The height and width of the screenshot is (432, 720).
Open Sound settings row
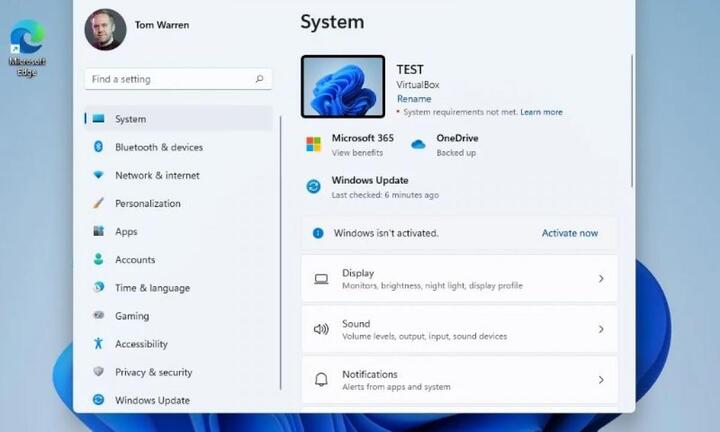click(459, 329)
